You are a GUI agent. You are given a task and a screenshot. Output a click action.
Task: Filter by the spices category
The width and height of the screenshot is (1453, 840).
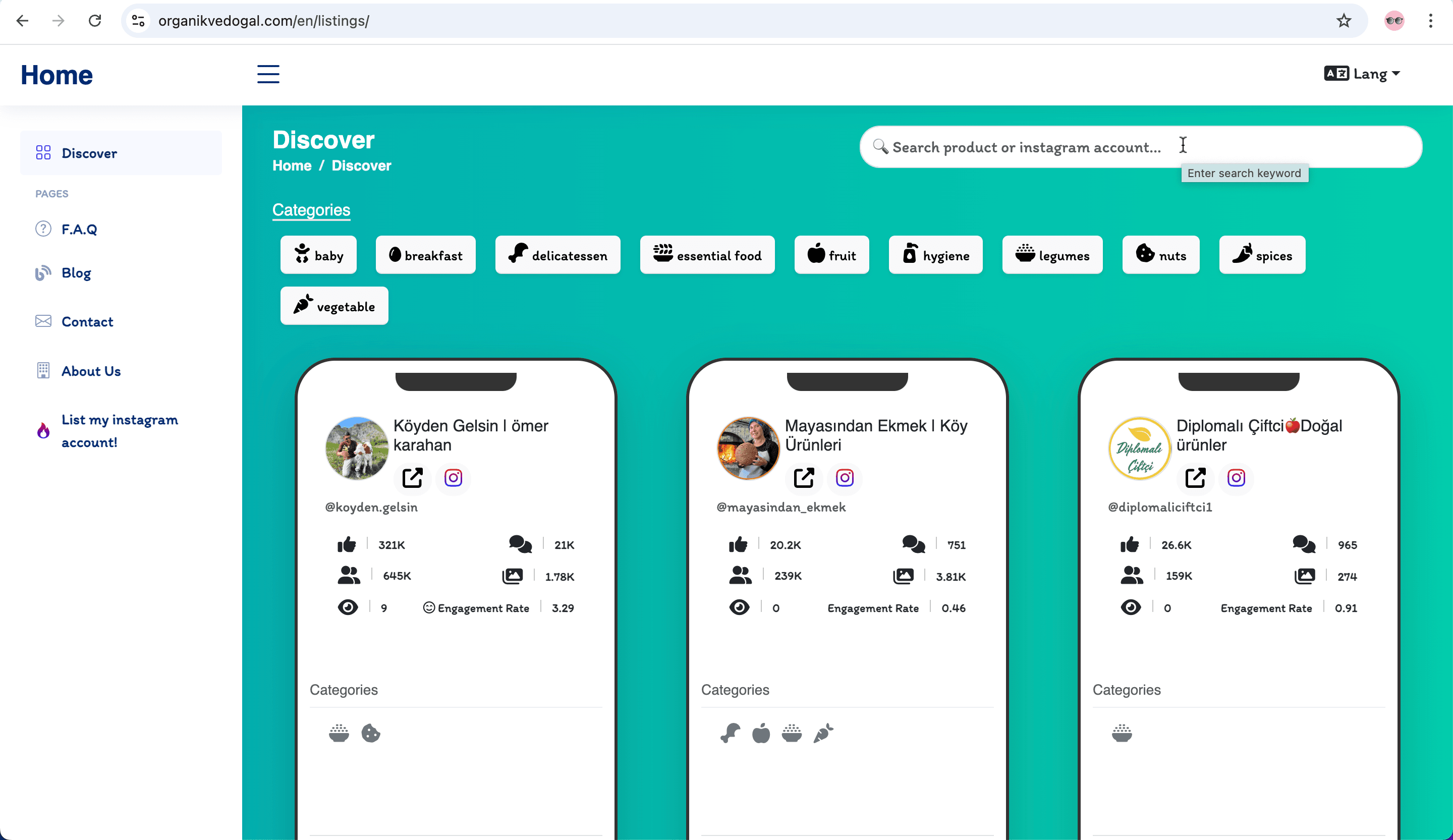point(1262,255)
